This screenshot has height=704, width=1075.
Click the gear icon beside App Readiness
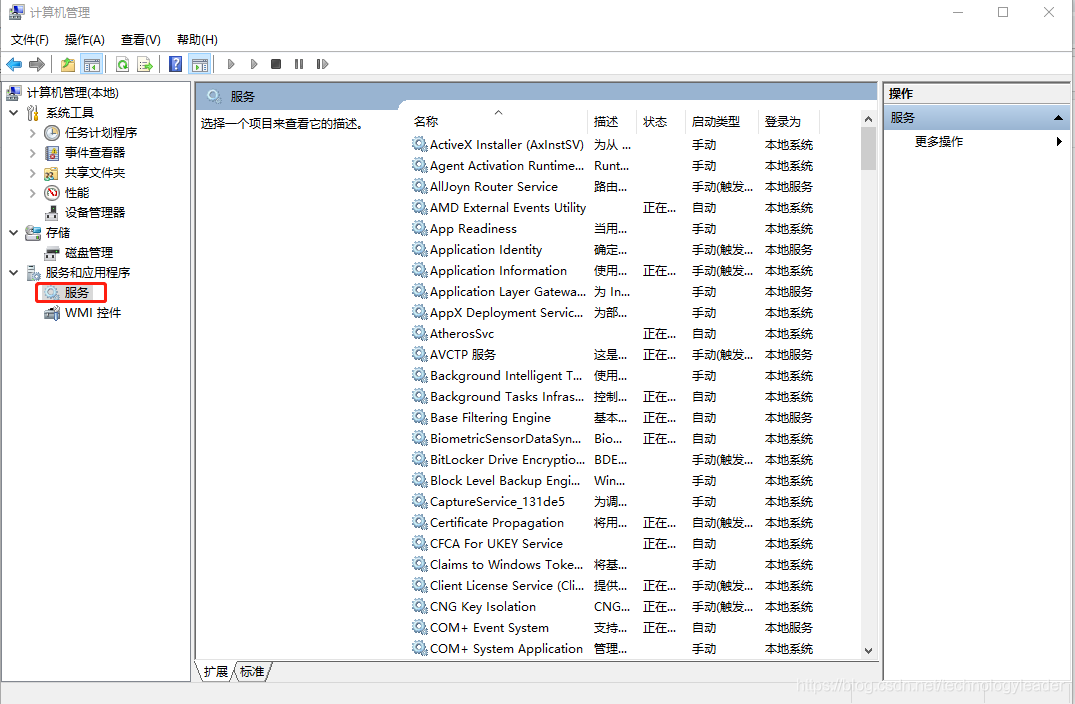click(x=420, y=228)
